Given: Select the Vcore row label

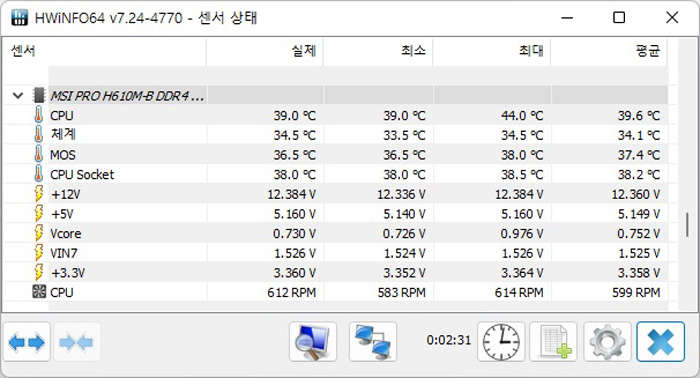Looking at the screenshot, I should tap(66, 233).
